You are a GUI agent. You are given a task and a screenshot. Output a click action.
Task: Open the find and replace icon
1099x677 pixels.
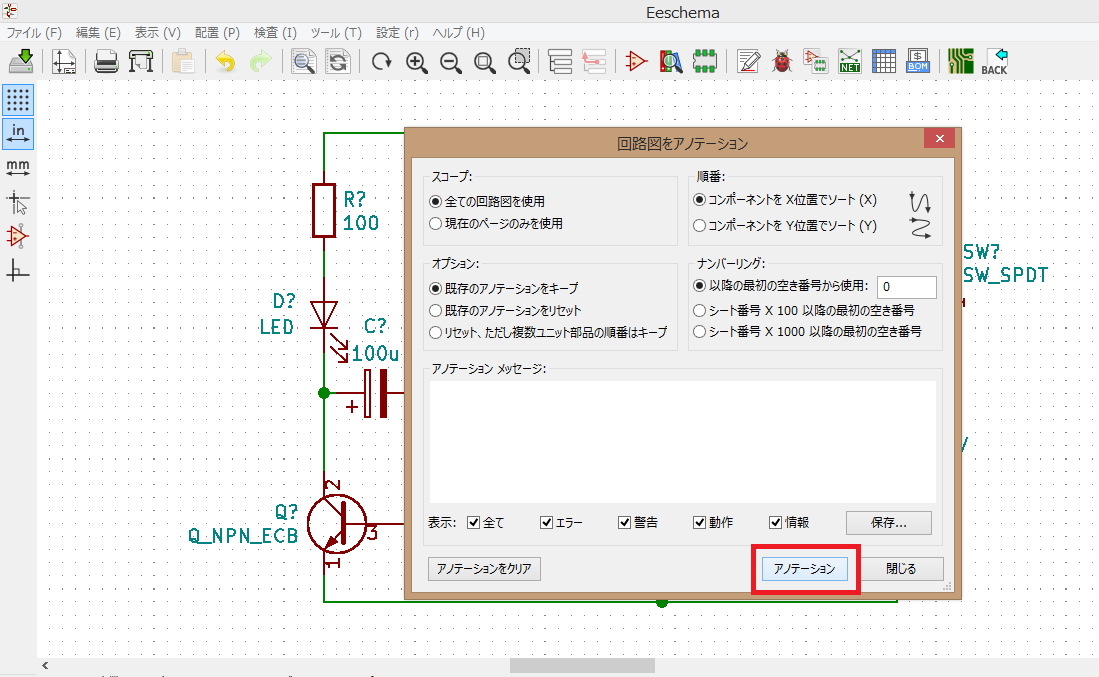click(x=338, y=62)
